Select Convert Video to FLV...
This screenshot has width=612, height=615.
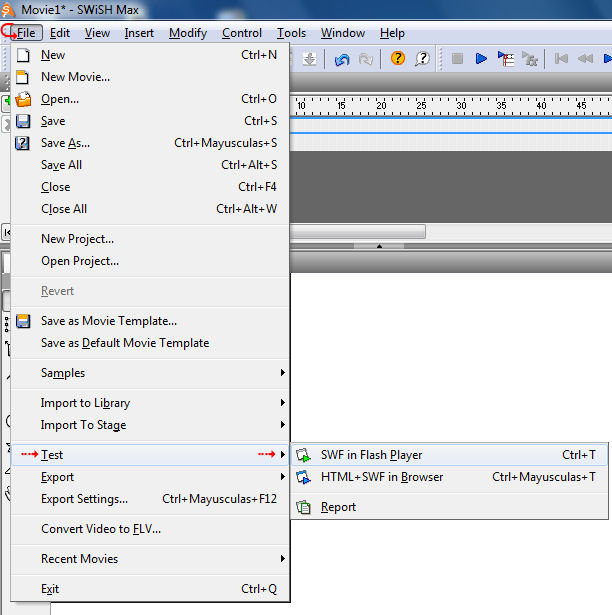(x=150, y=529)
